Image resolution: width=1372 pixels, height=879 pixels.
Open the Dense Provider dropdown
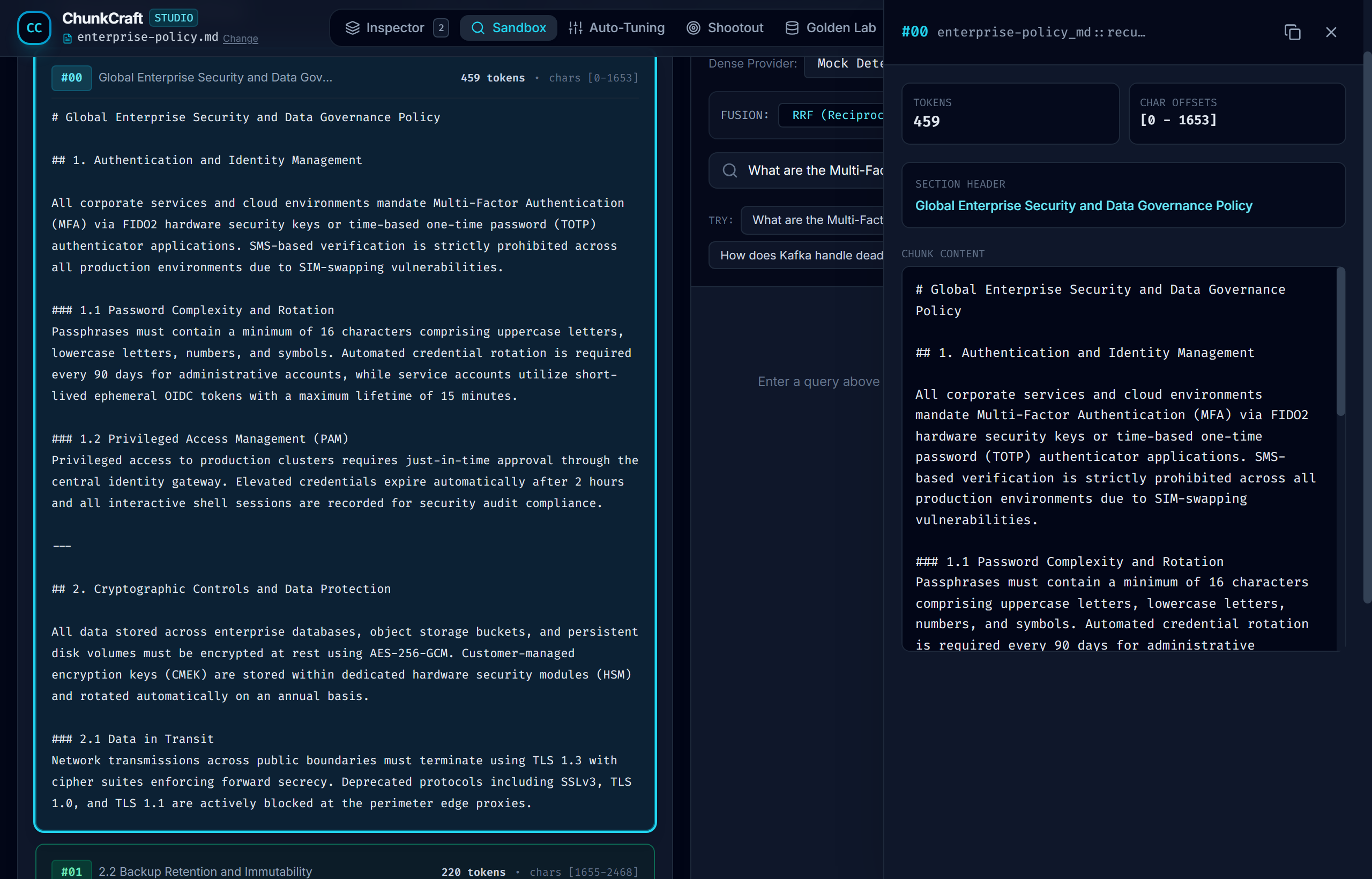(845, 63)
